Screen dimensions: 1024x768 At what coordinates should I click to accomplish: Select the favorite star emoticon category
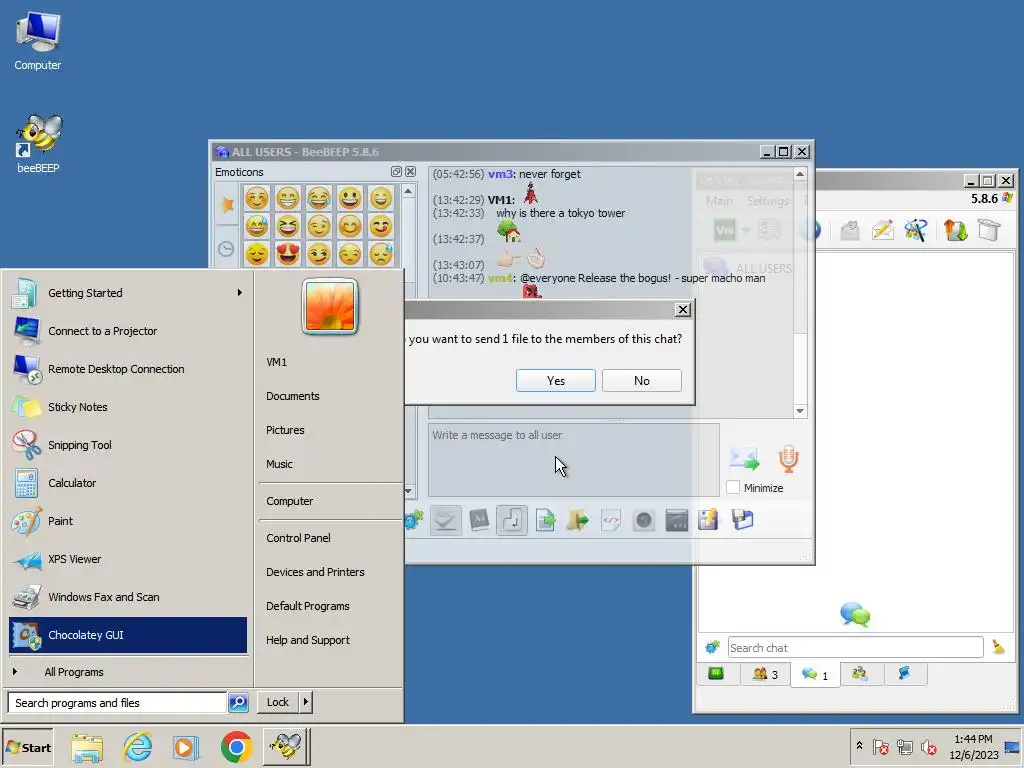(x=227, y=204)
